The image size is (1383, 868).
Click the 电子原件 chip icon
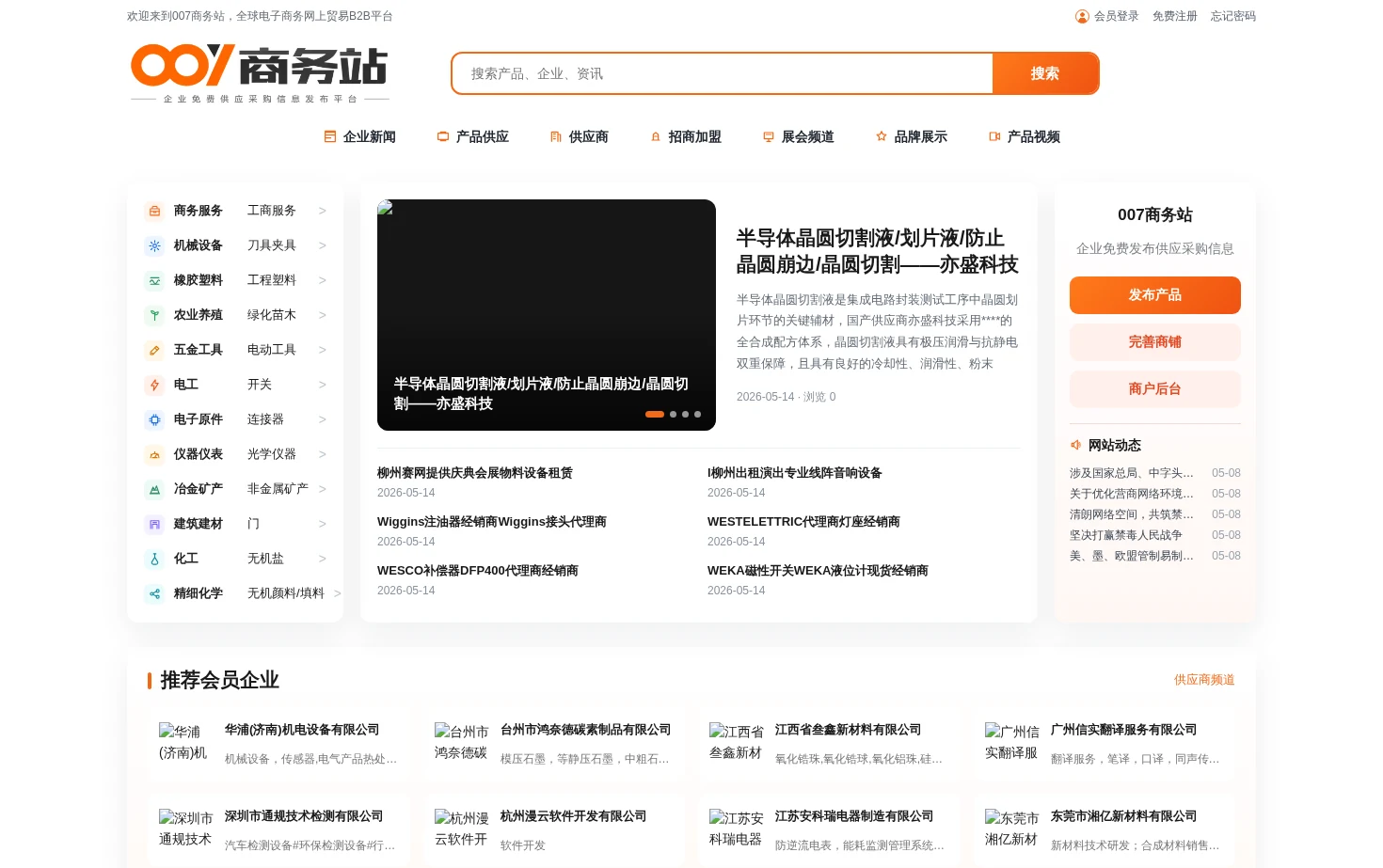click(x=154, y=419)
